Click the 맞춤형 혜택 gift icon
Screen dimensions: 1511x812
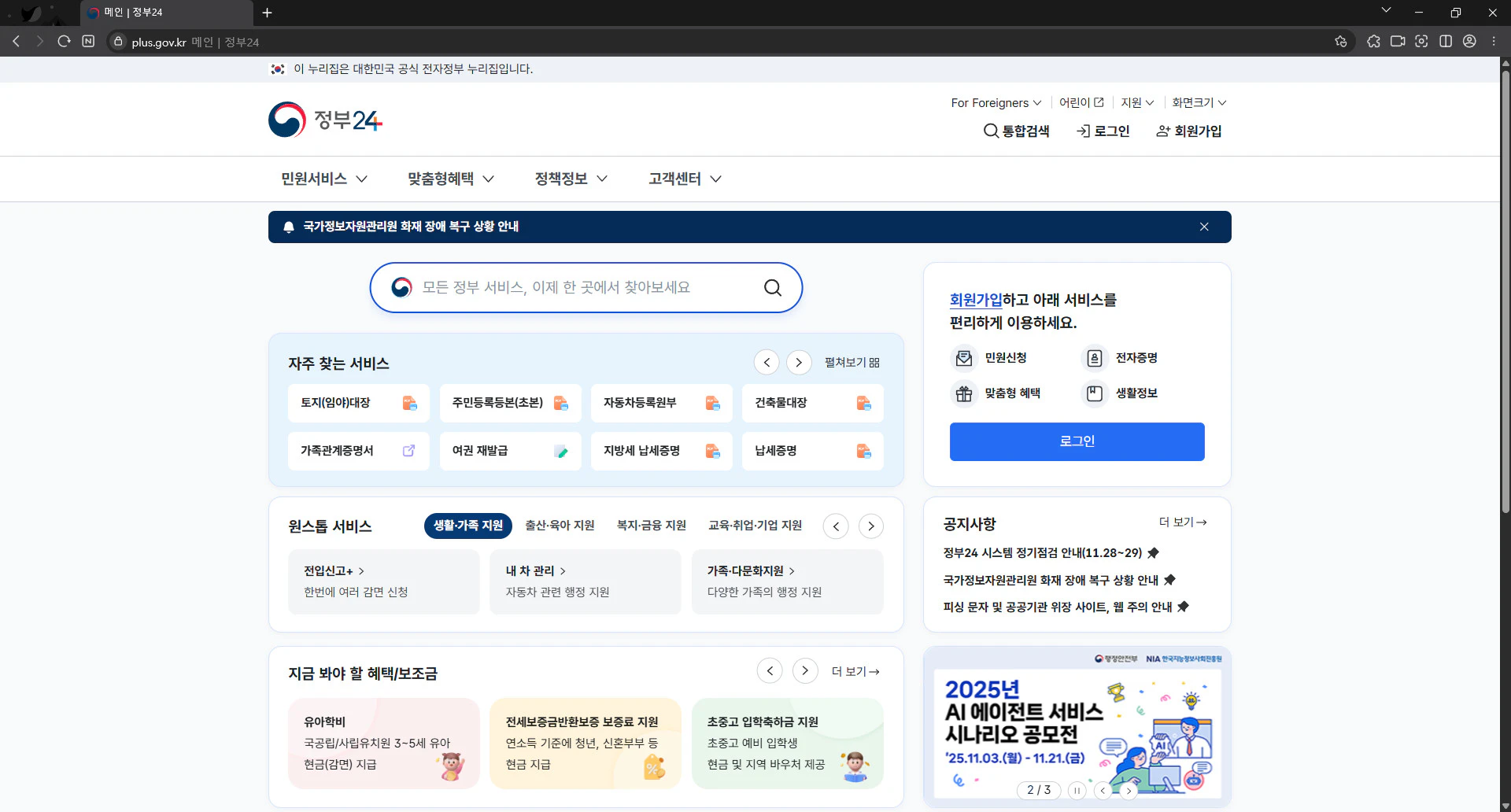tap(963, 393)
